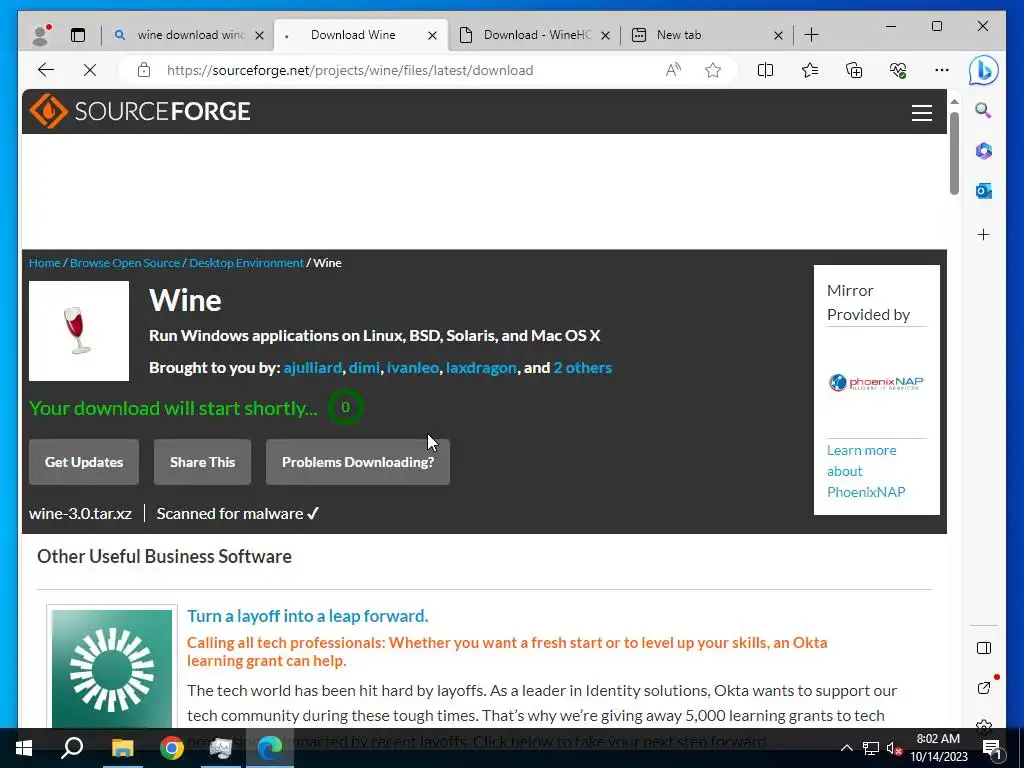Customize sidebar with plus icon
The width and height of the screenshot is (1024, 768).
984,234
